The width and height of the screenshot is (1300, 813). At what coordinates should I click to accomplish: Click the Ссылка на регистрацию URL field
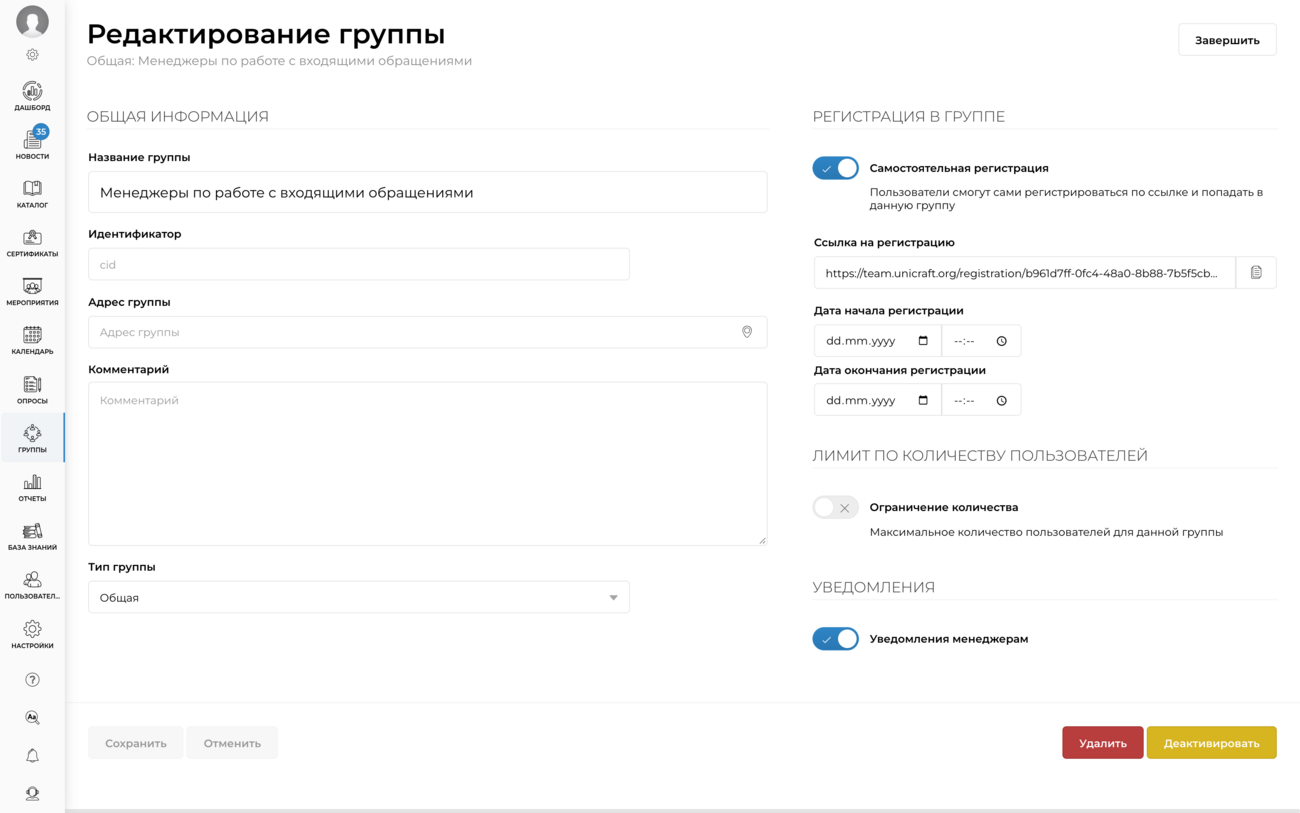tap(1024, 273)
